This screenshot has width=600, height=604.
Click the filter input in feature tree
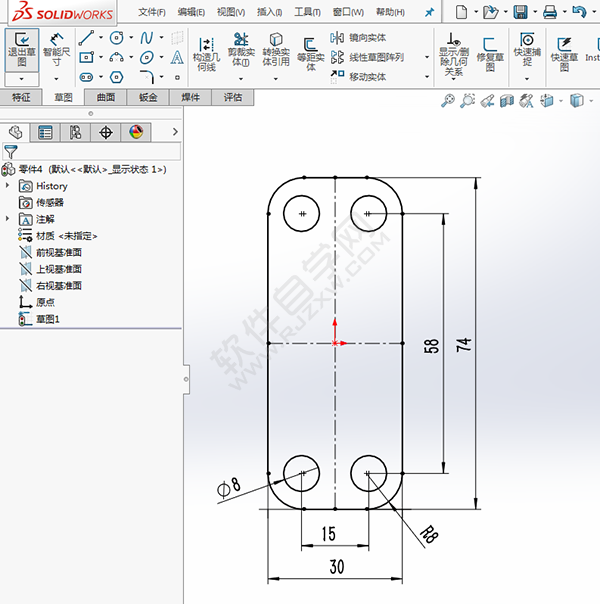pos(91,151)
